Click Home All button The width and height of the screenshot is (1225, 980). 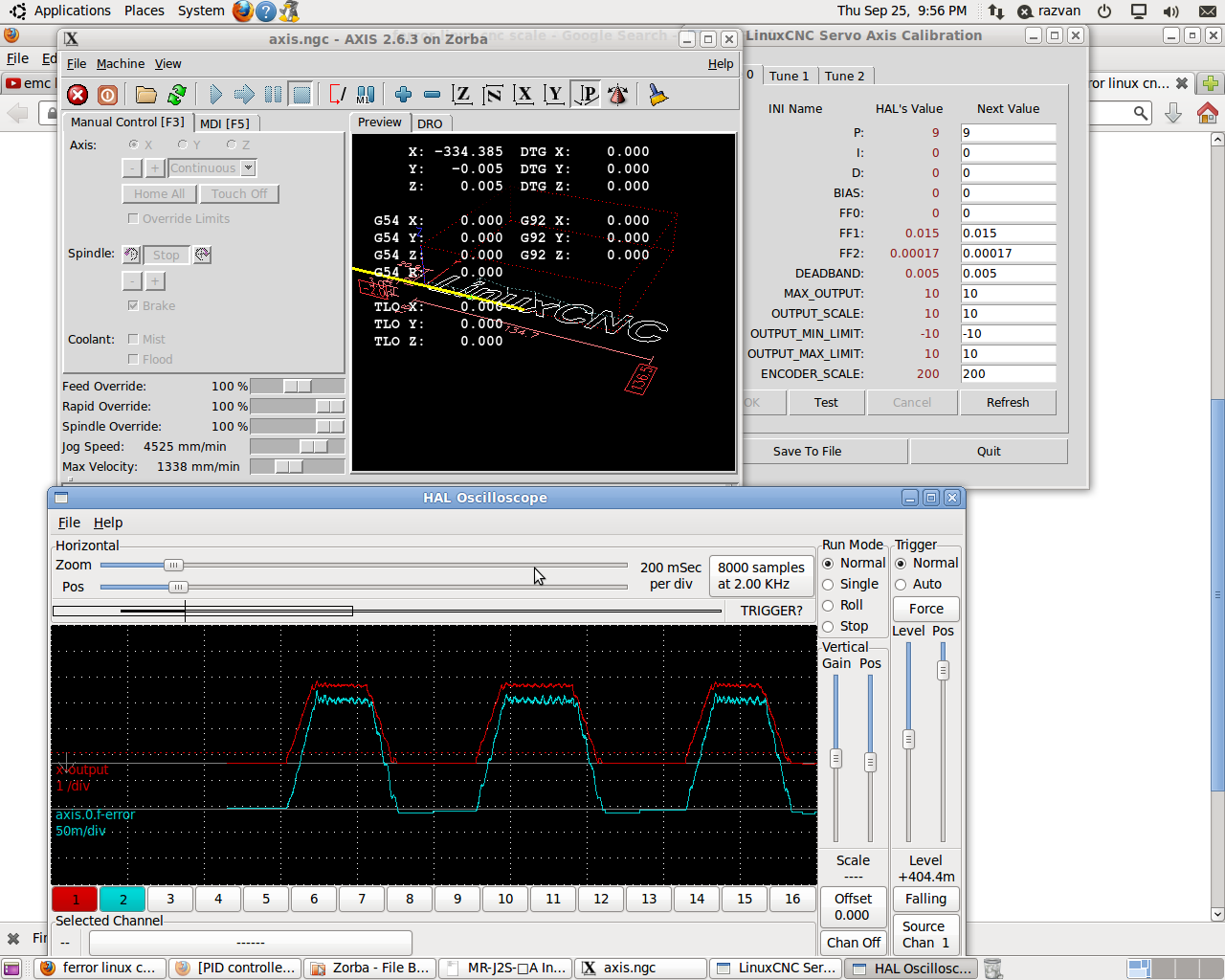159,193
